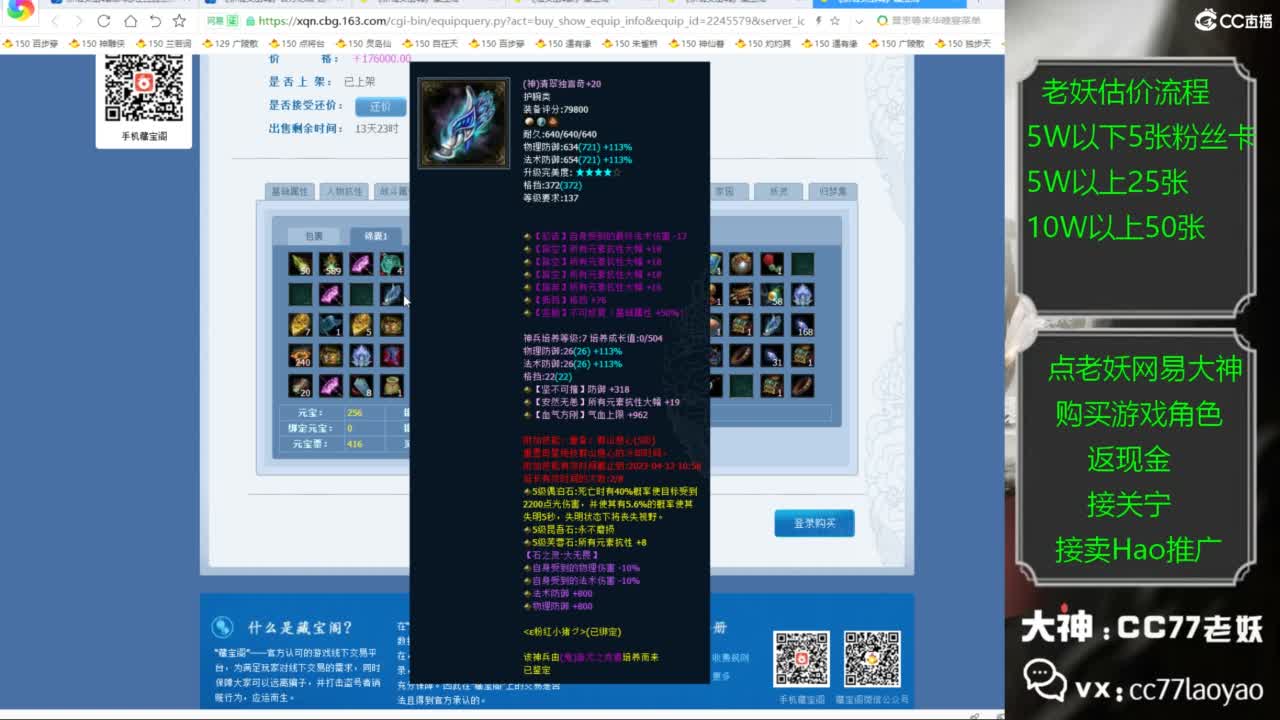Select the inventory item stacked 168
Screen dimensions: 1280x720
(x=802, y=325)
